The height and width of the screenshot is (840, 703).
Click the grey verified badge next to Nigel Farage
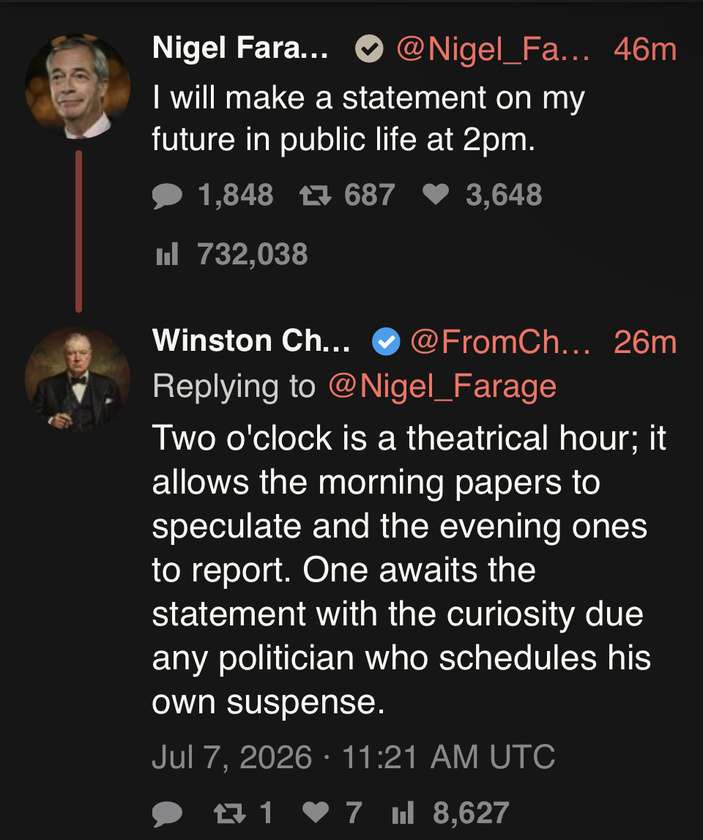pyautogui.click(x=369, y=49)
